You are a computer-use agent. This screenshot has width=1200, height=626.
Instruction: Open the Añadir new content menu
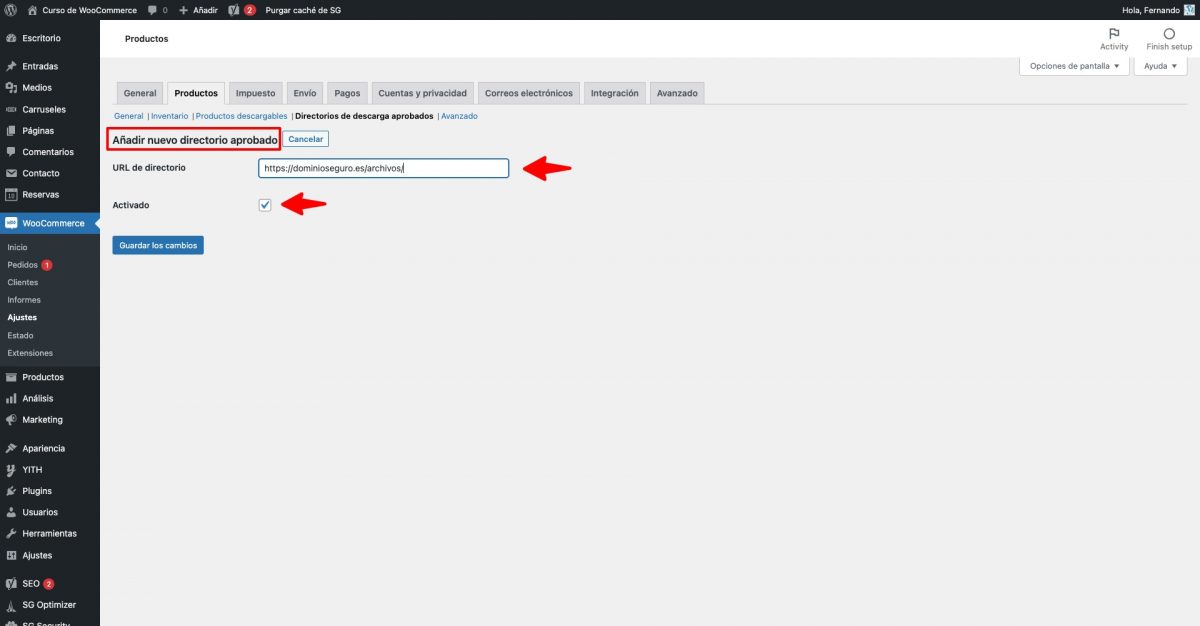click(x=198, y=10)
